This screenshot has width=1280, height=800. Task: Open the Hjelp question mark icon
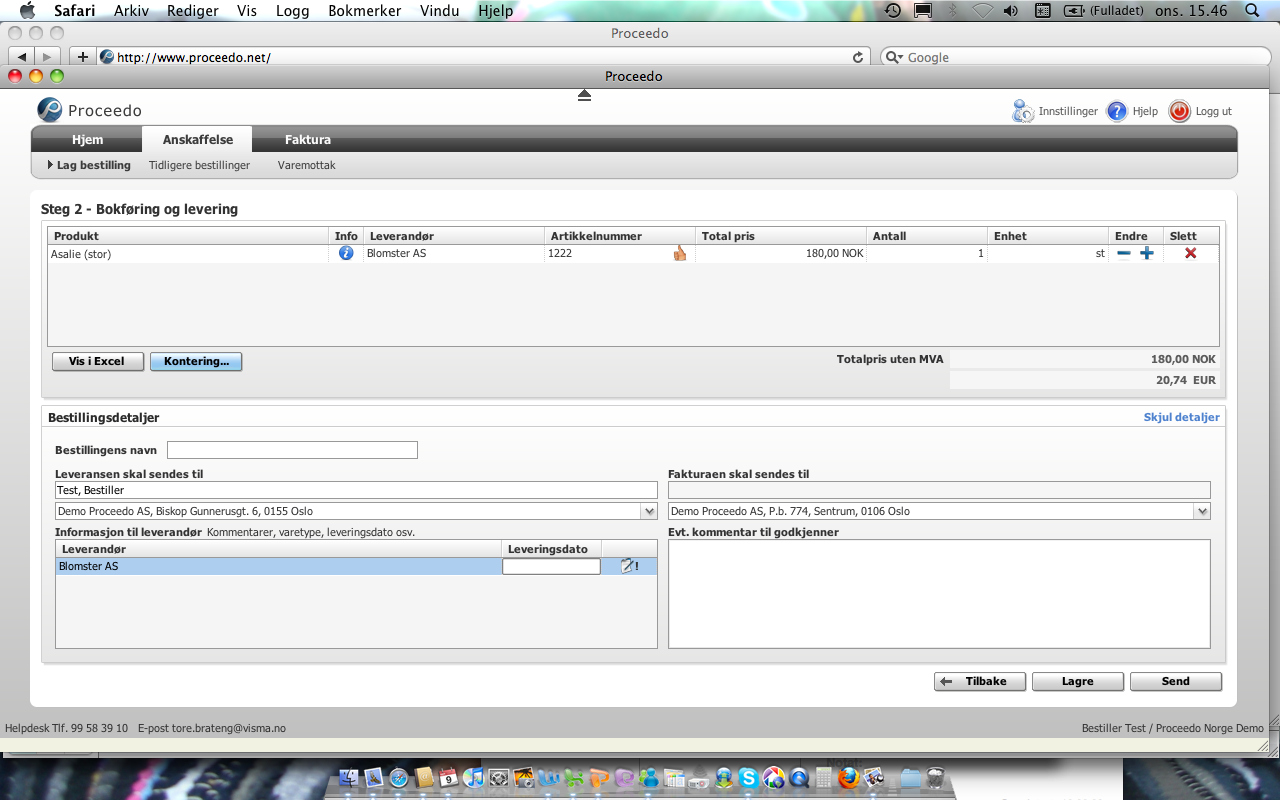tap(1117, 111)
